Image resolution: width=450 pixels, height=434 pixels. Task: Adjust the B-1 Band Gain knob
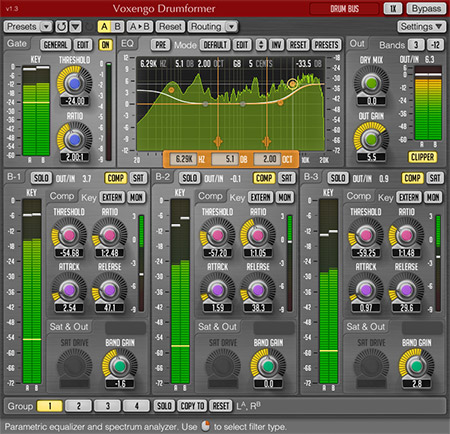(119, 366)
